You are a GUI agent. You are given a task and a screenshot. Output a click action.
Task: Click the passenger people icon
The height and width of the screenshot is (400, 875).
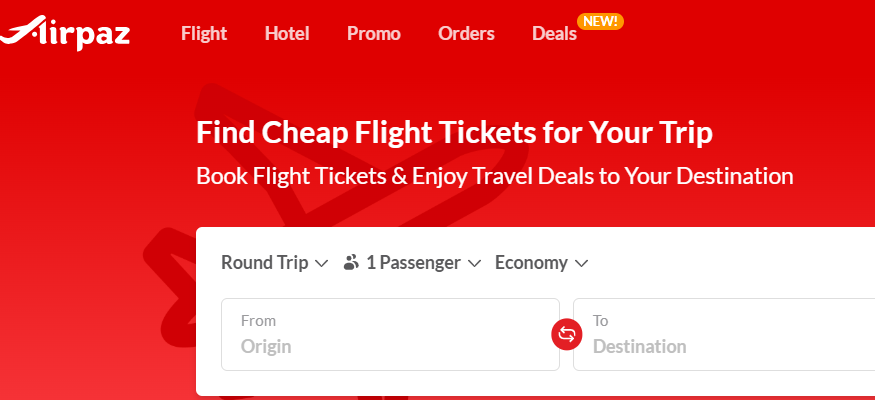pyautogui.click(x=350, y=263)
